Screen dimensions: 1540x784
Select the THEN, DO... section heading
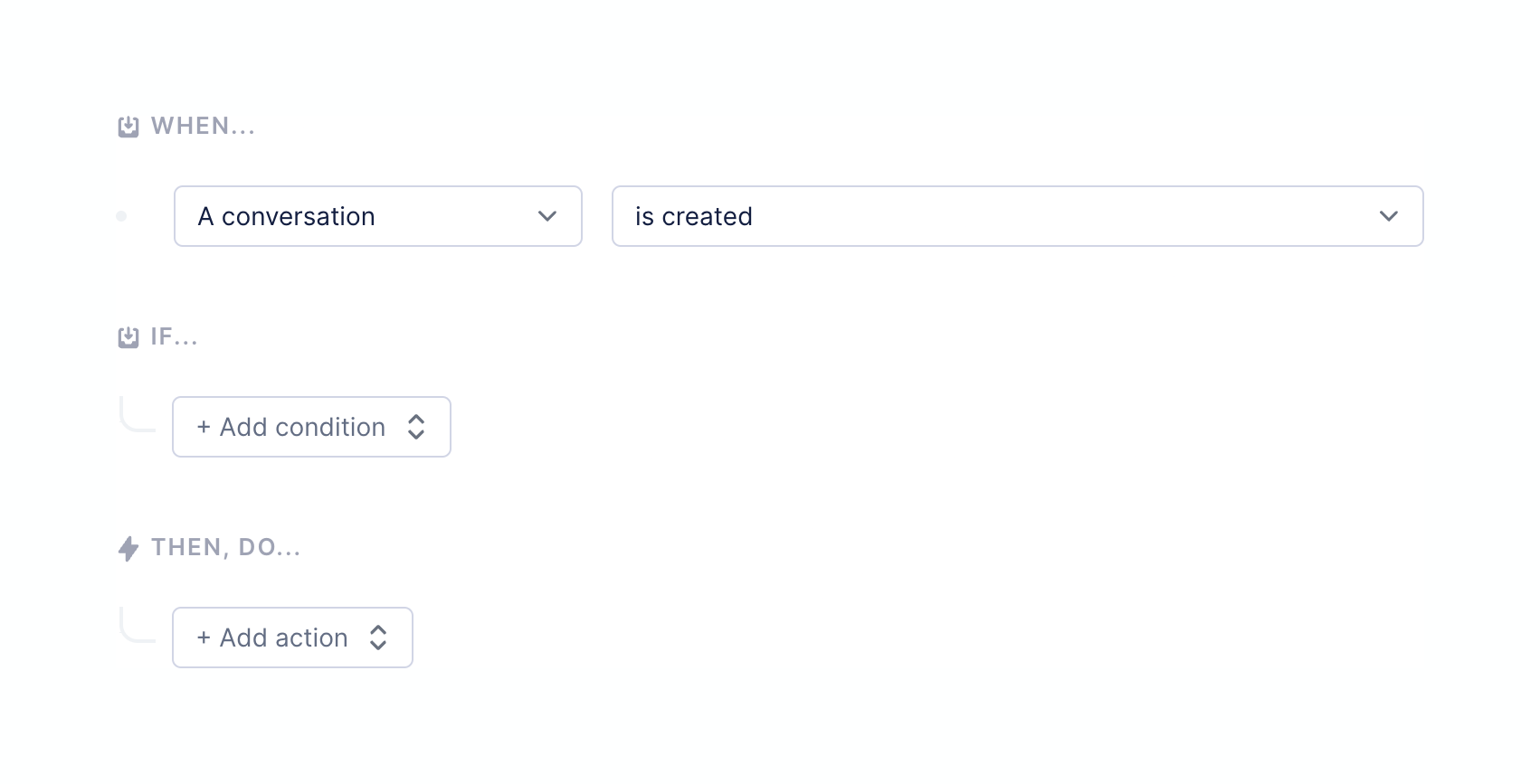[x=225, y=548]
